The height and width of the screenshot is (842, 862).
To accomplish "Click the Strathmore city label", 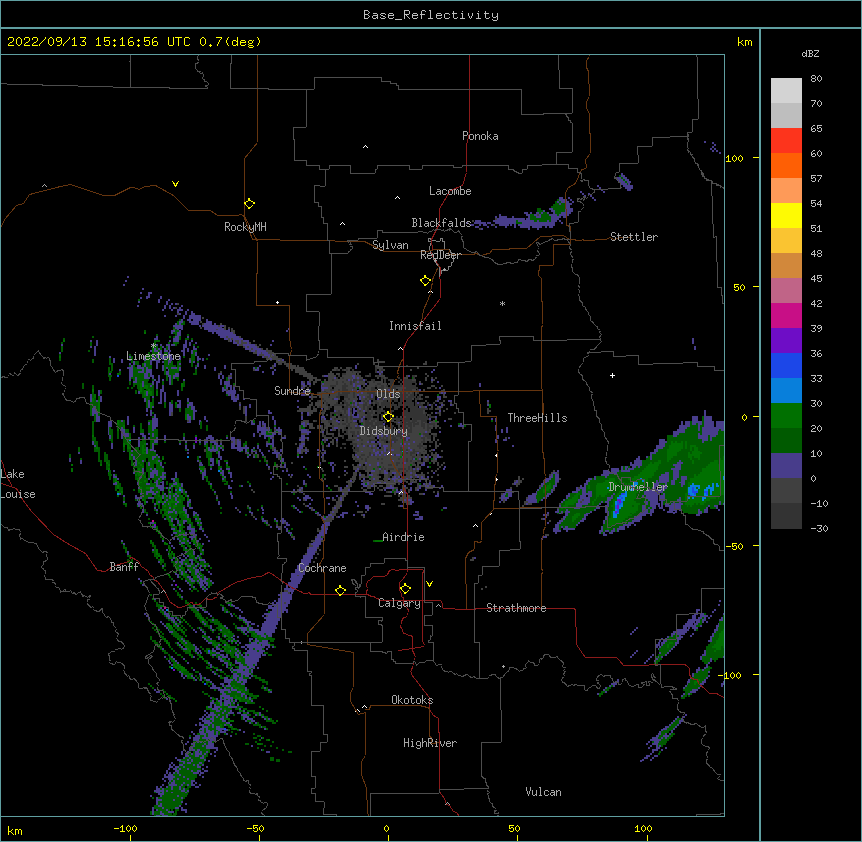I will [x=516, y=608].
